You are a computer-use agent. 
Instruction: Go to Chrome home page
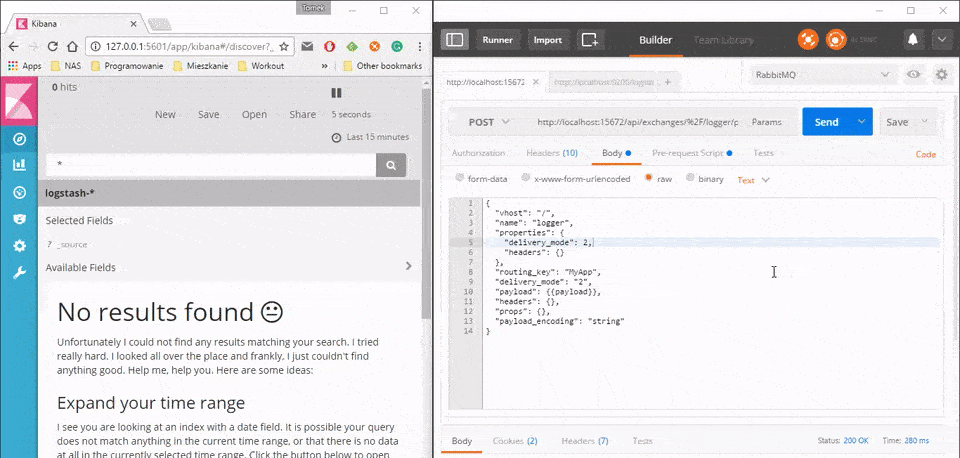click(72, 47)
